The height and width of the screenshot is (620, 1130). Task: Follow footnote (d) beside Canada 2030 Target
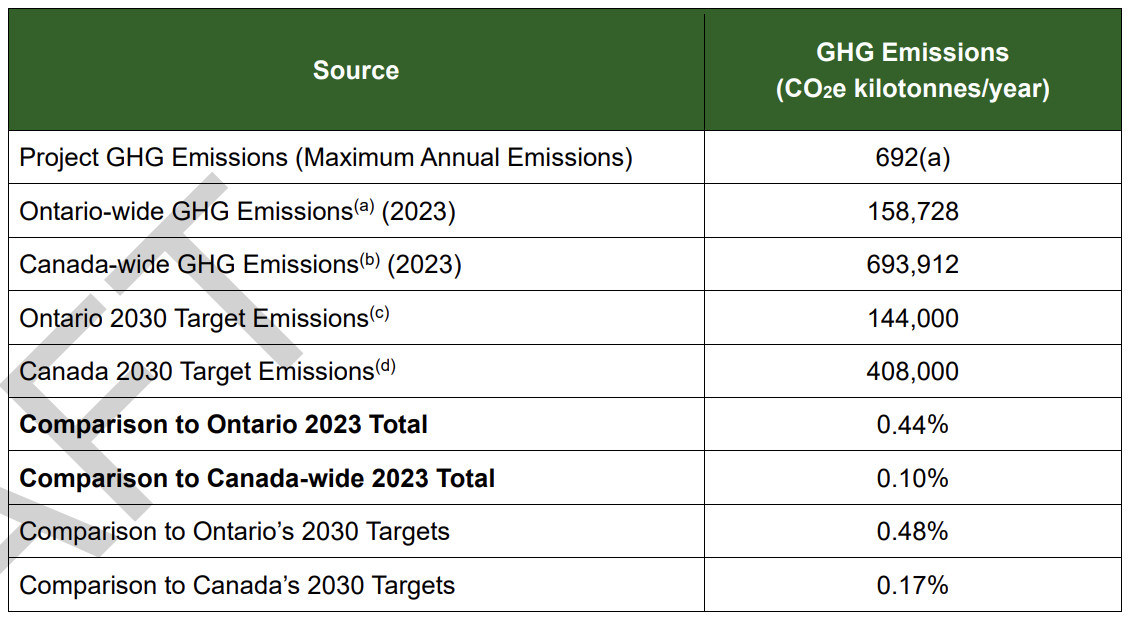pyautogui.click(x=385, y=367)
